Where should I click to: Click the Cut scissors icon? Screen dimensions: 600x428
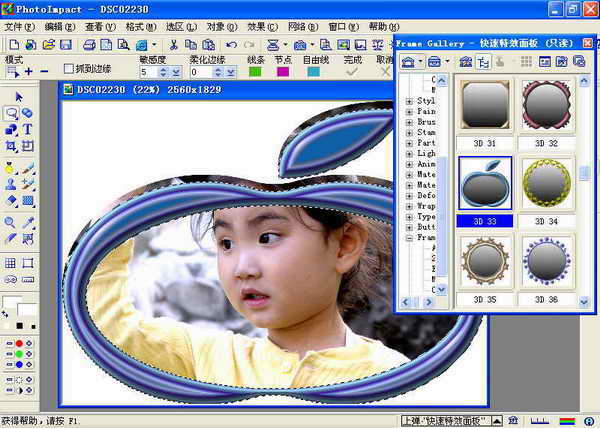tap(174, 45)
